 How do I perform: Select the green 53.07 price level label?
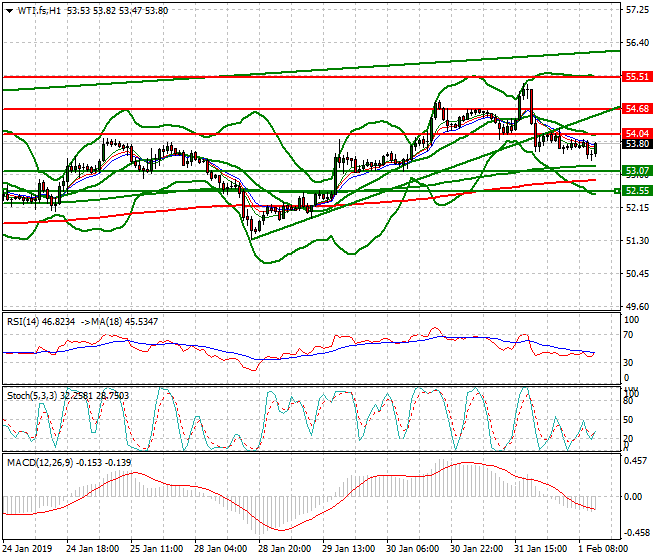[x=637, y=171]
